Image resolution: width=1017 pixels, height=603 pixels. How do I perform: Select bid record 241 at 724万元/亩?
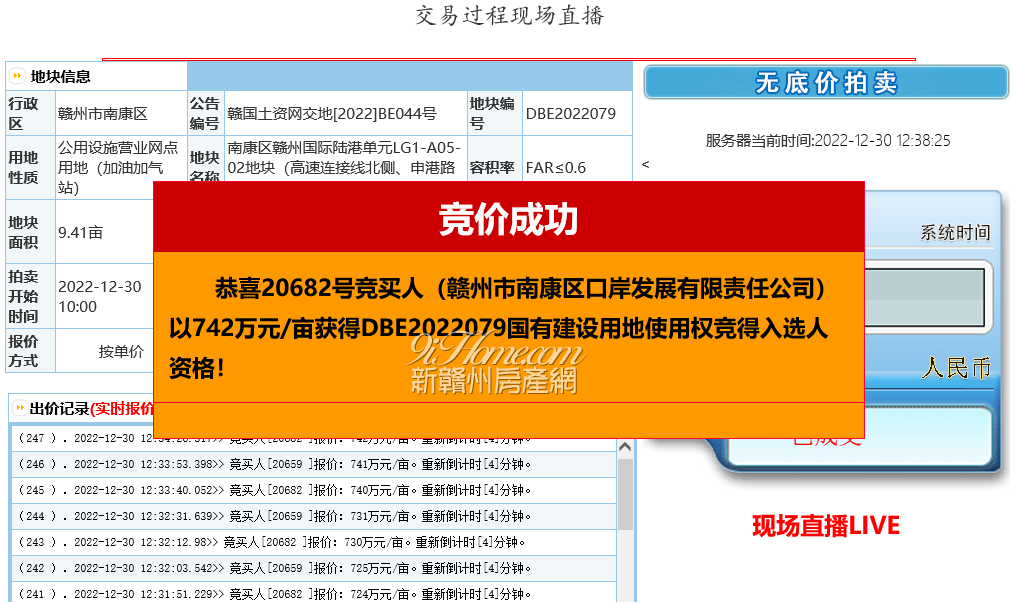tap(314, 593)
